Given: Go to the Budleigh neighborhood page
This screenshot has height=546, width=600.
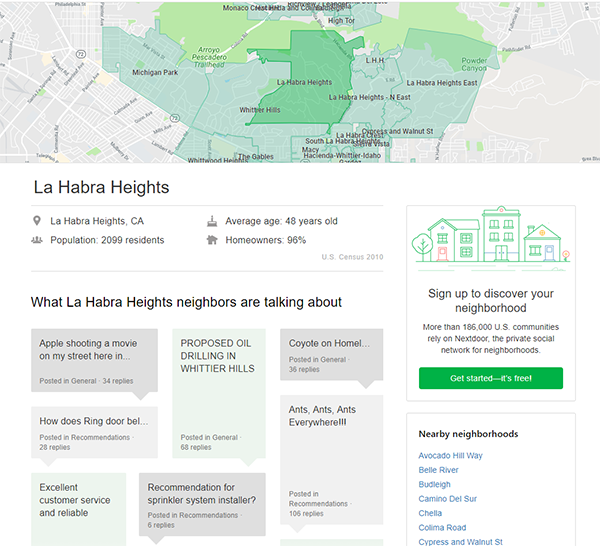Looking at the screenshot, I should tap(434, 484).
